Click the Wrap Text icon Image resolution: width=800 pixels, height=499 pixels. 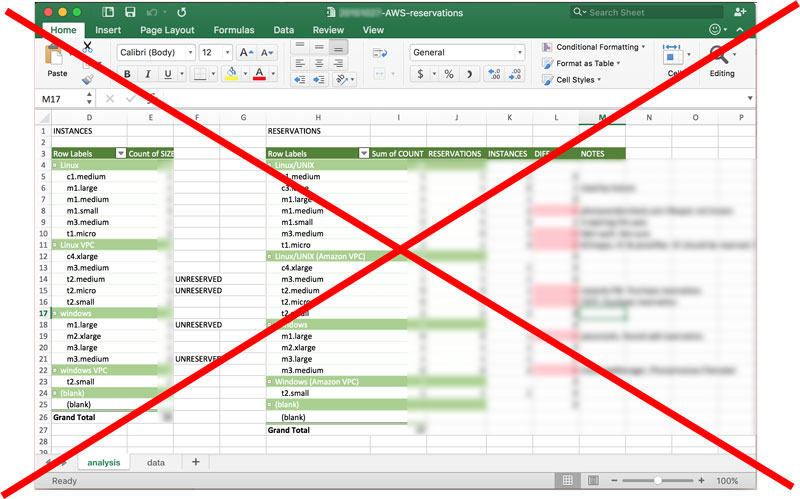click(x=380, y=53)
